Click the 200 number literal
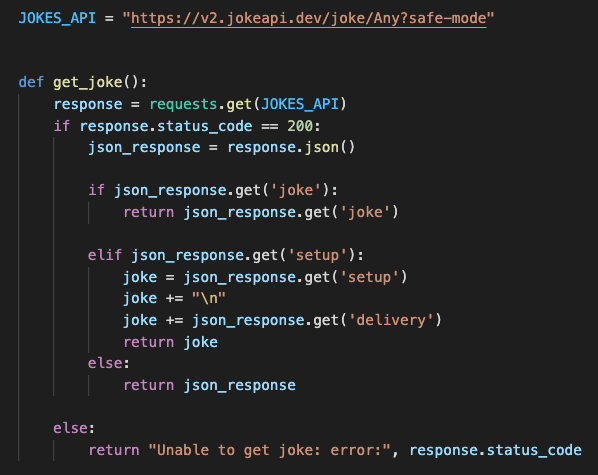The height and width of the screenshot is (475, 598). pyautogui.click(x=300, y=126)
